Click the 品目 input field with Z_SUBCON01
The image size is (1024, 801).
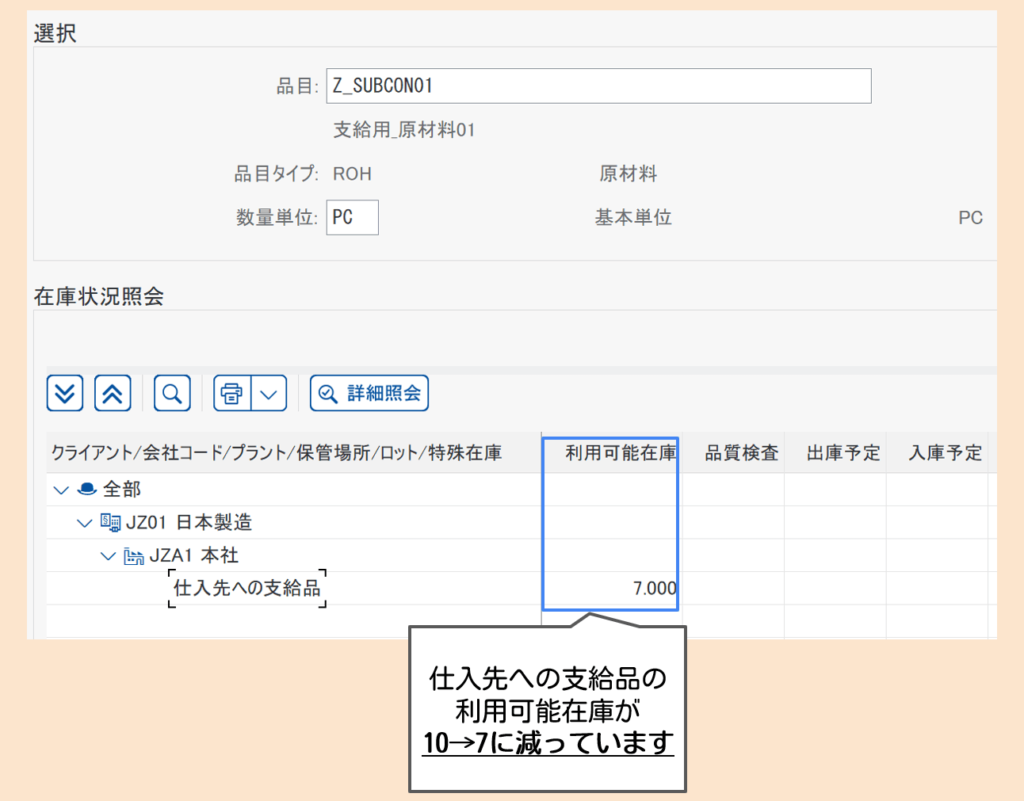click(x=598, y=86)
